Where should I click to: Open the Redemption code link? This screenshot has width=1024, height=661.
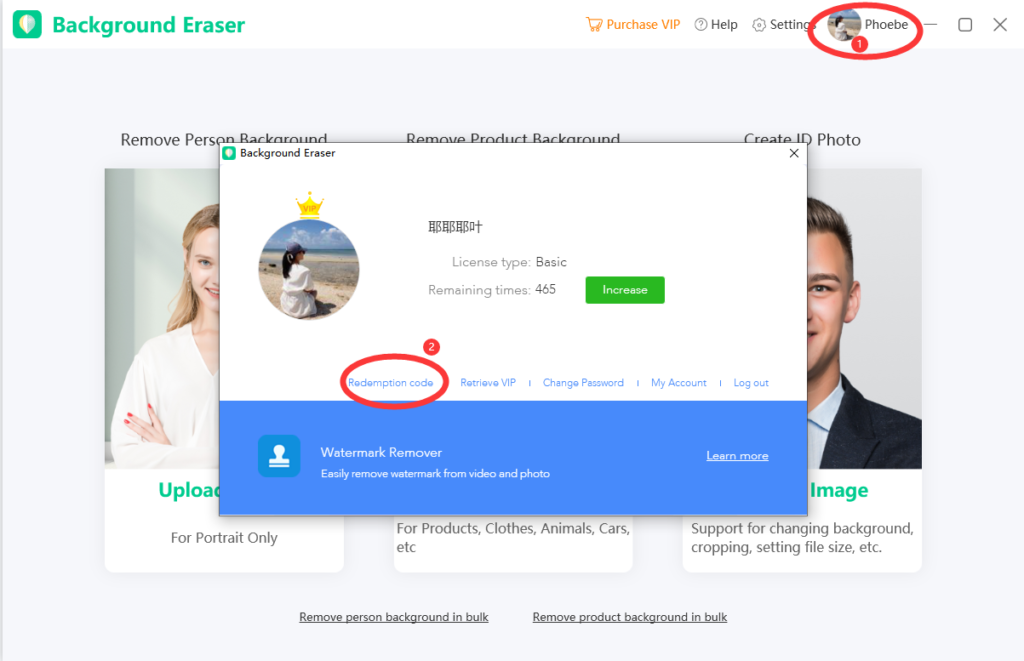(390, 383)
